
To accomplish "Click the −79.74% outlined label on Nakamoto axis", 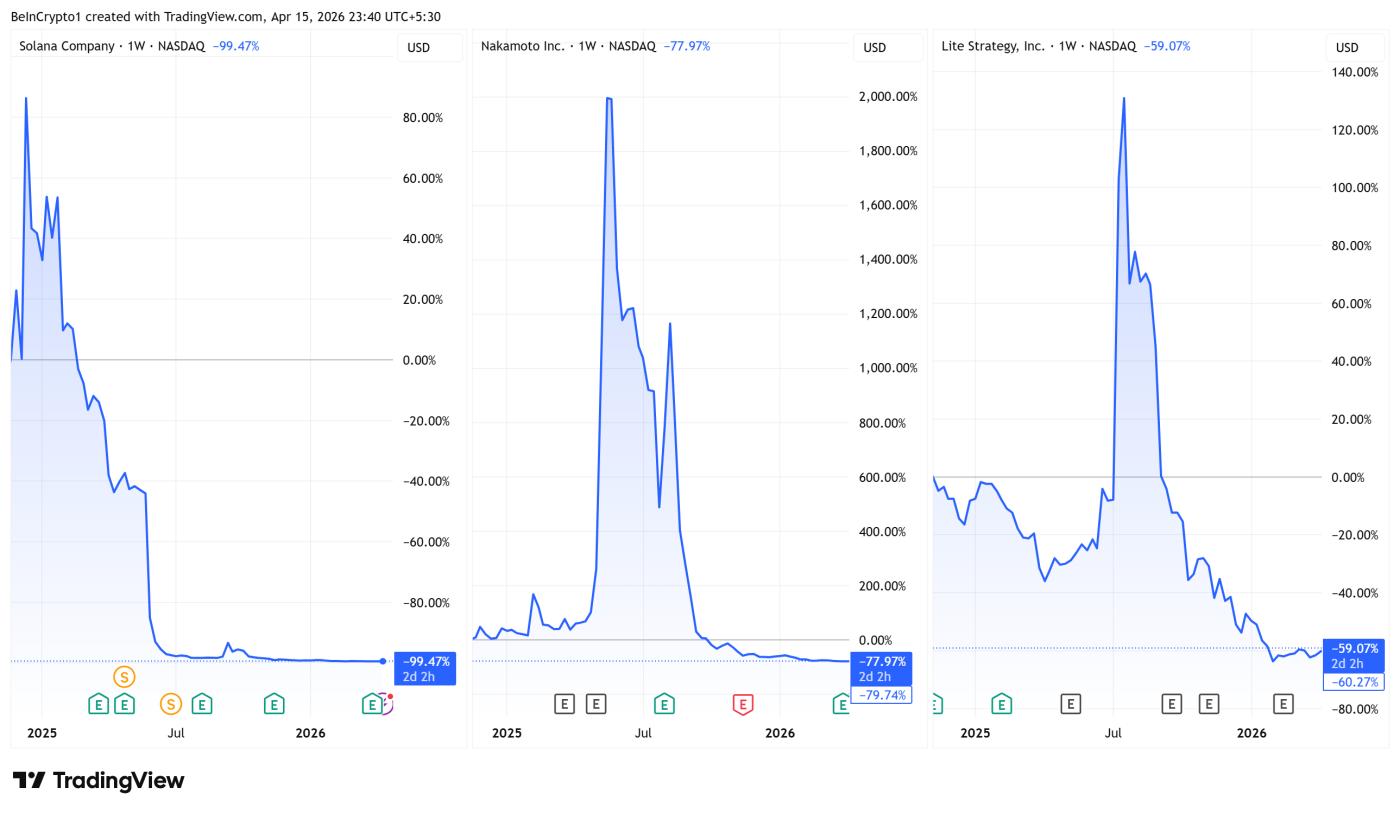I will [x=881, y=694].
